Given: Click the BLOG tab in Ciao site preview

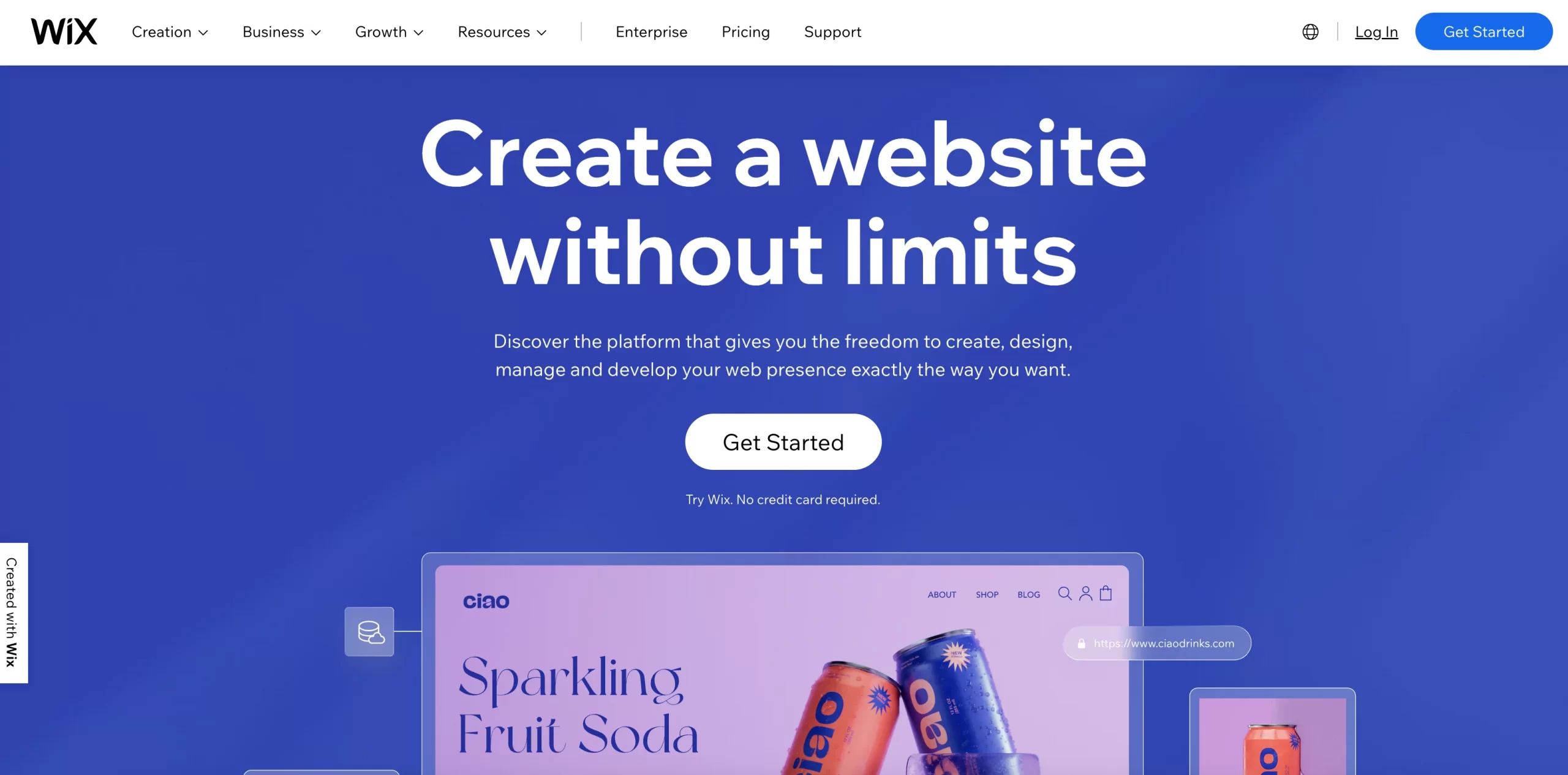Looking at the screenshot, I should tap(1028, 595).
